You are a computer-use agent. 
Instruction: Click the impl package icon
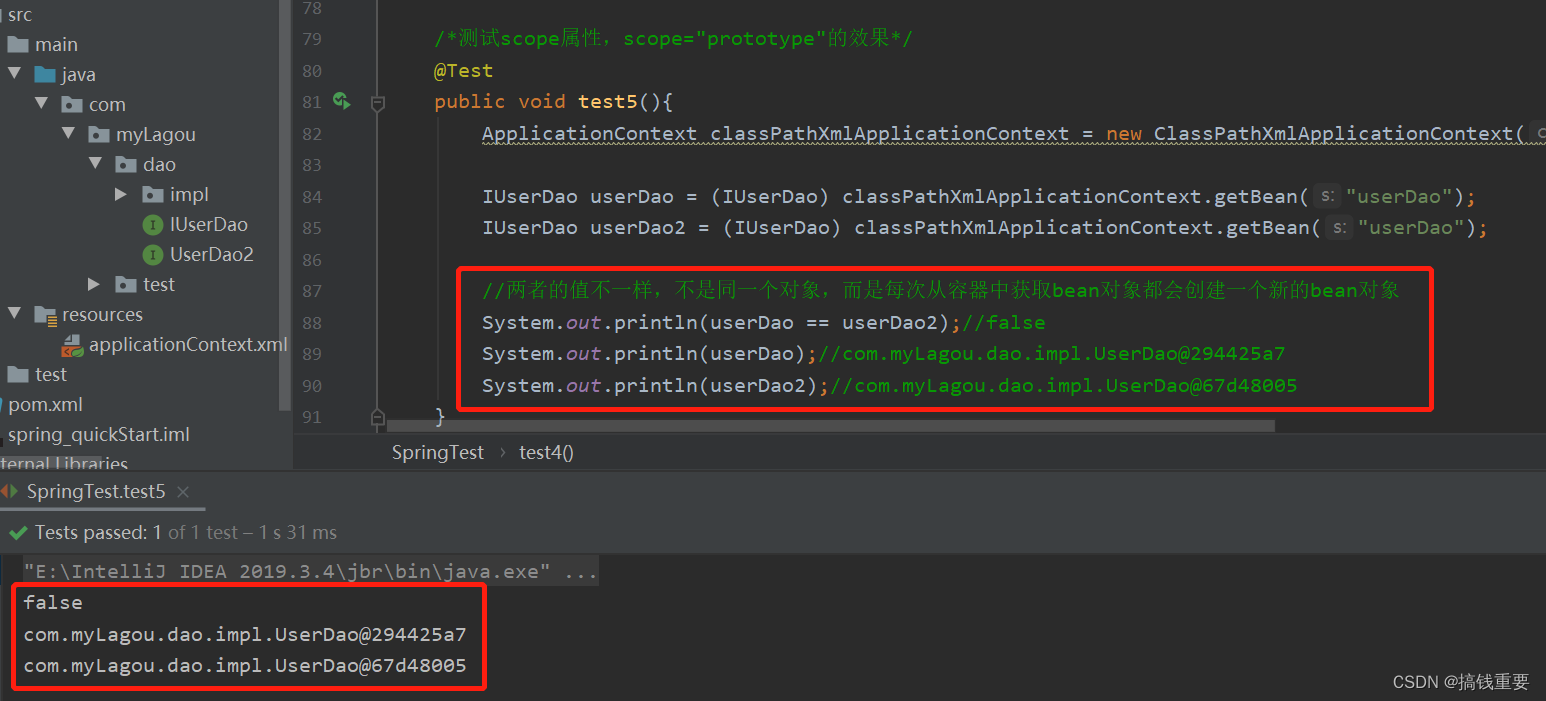tap(153, 194)
